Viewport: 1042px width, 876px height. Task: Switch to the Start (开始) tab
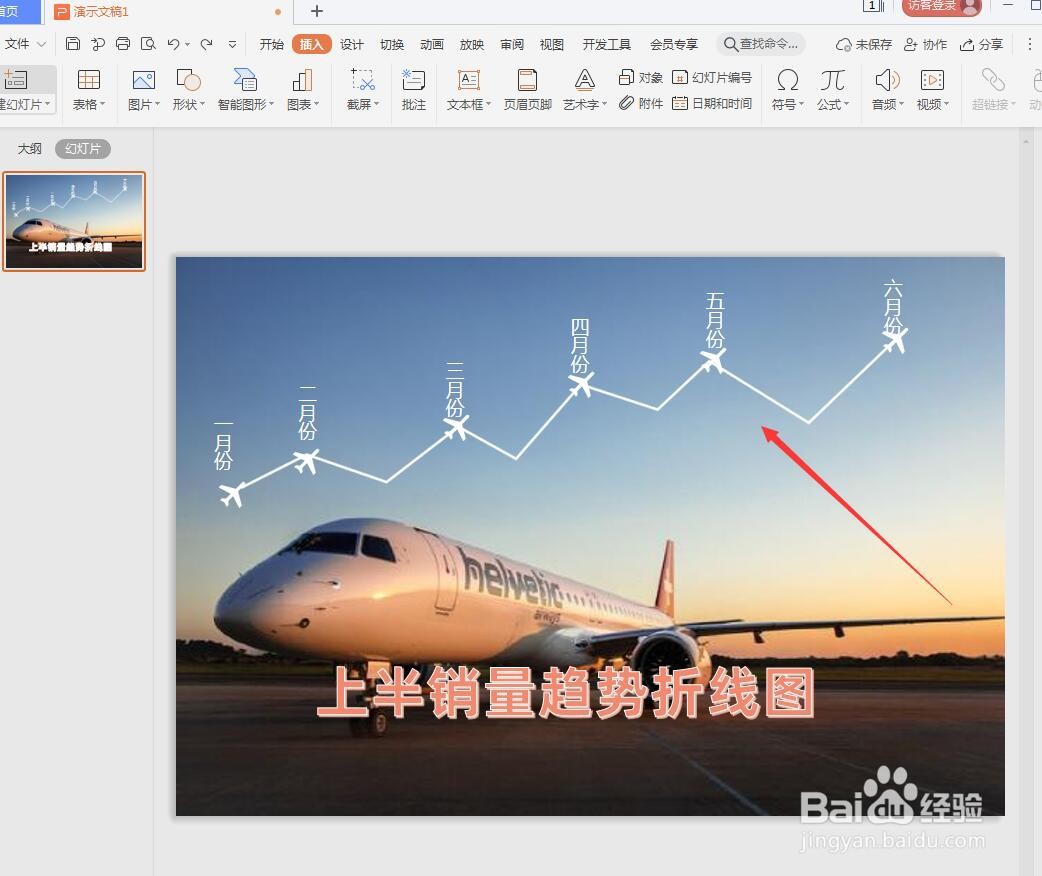coord(271,45)
